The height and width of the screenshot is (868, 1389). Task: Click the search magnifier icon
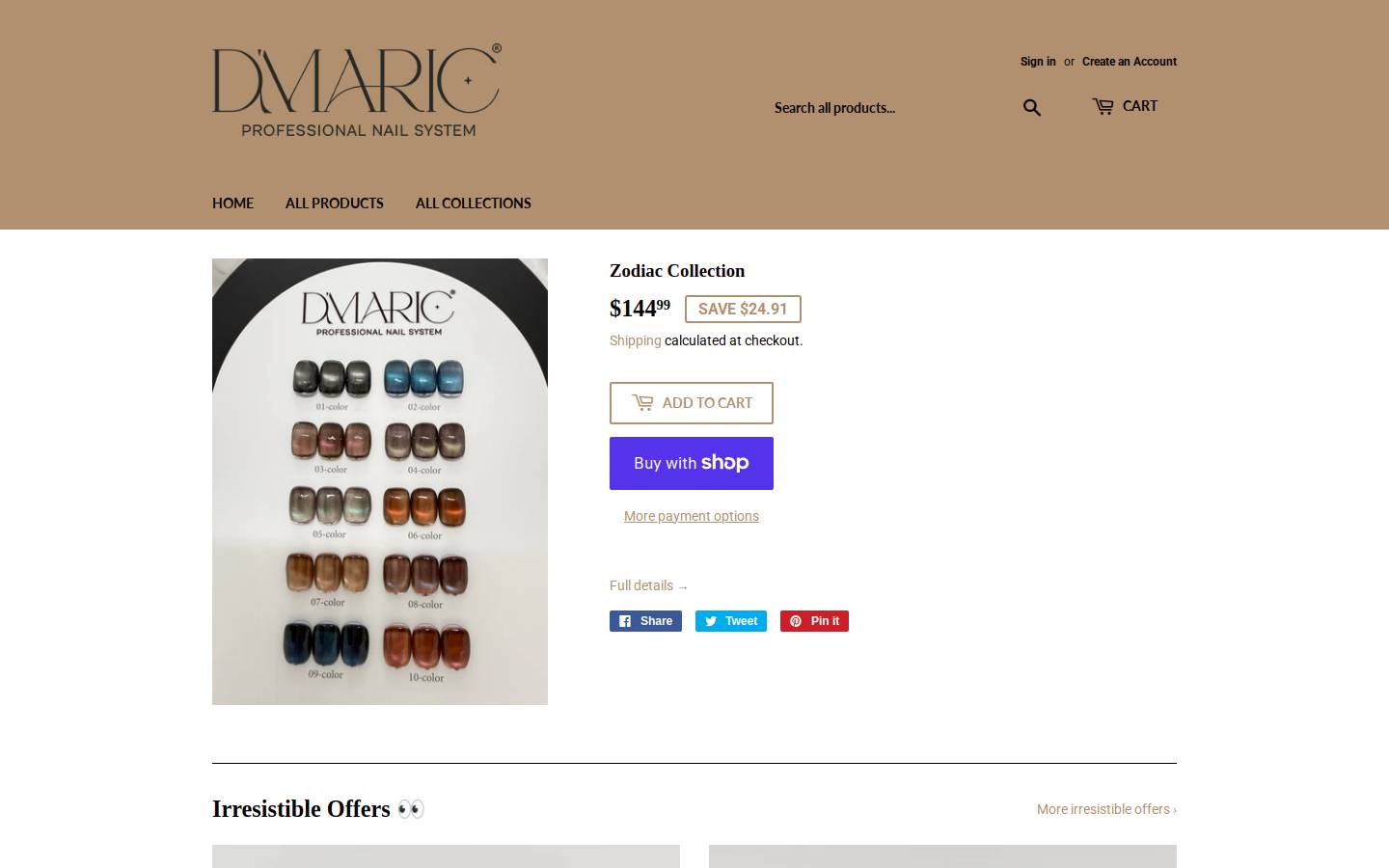click(x=1032, y=108)
